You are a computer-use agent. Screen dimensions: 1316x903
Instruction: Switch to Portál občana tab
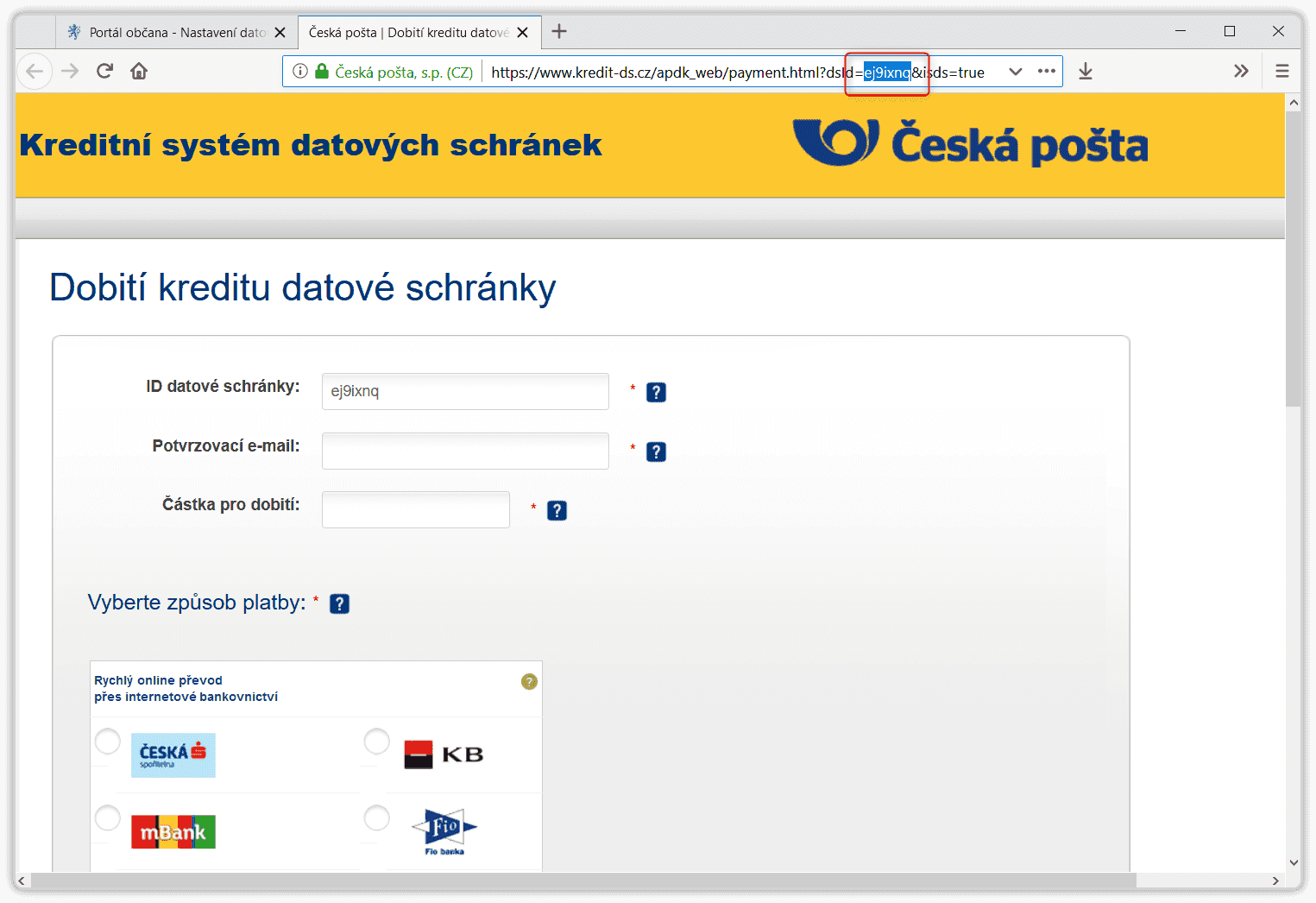tap(176, 33)
